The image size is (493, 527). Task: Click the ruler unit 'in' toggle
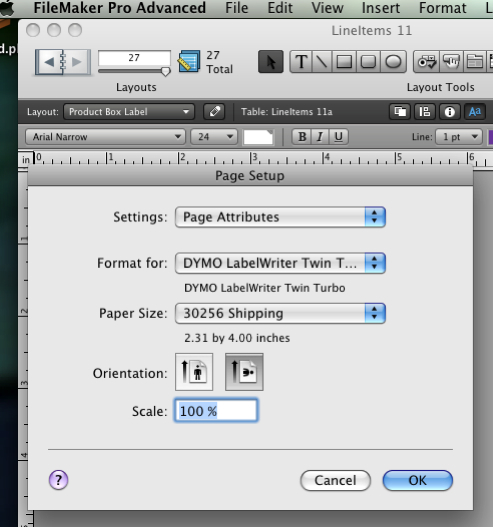[26, 160]
